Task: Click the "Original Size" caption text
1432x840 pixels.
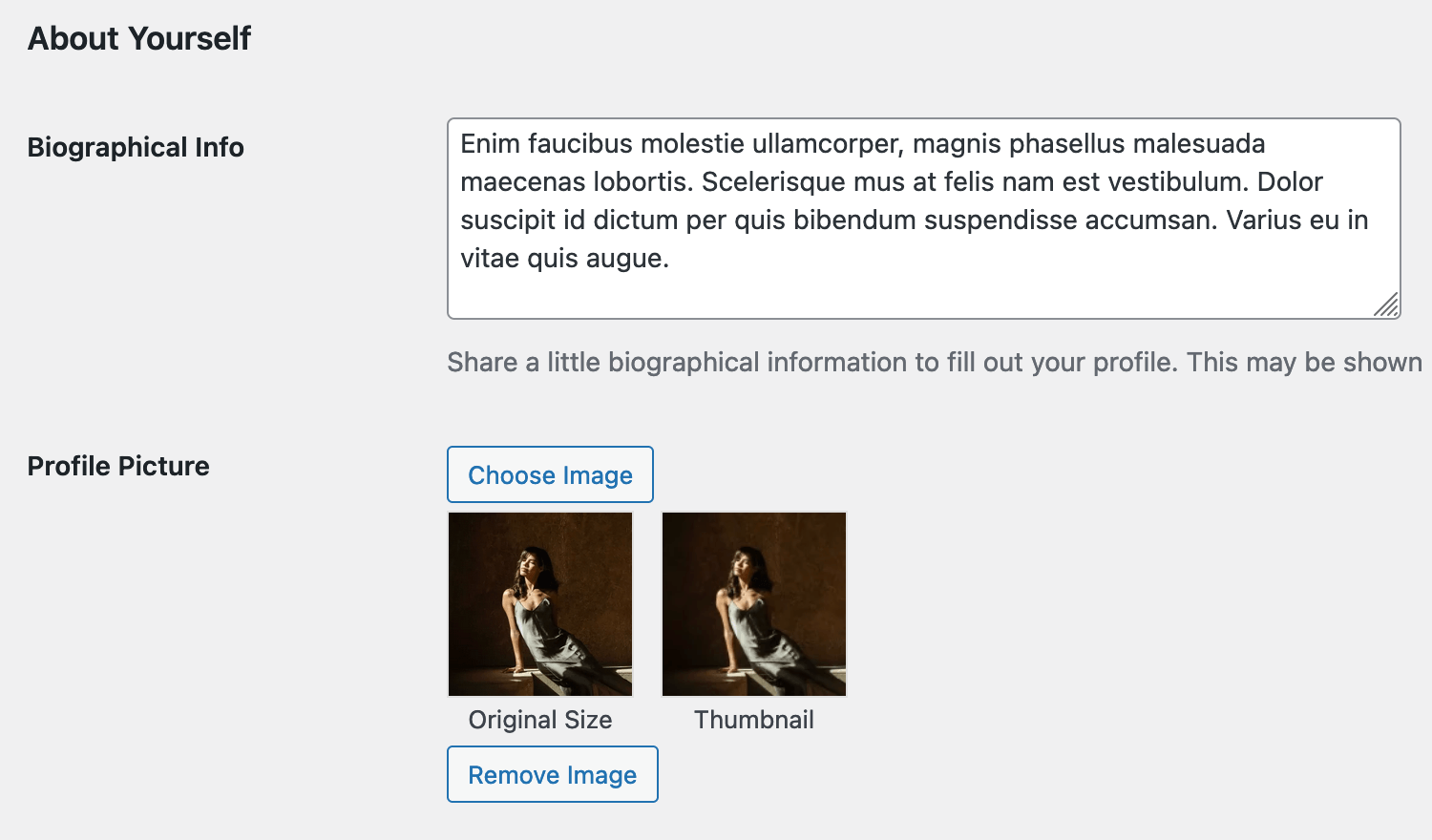Action: point(540,720)
